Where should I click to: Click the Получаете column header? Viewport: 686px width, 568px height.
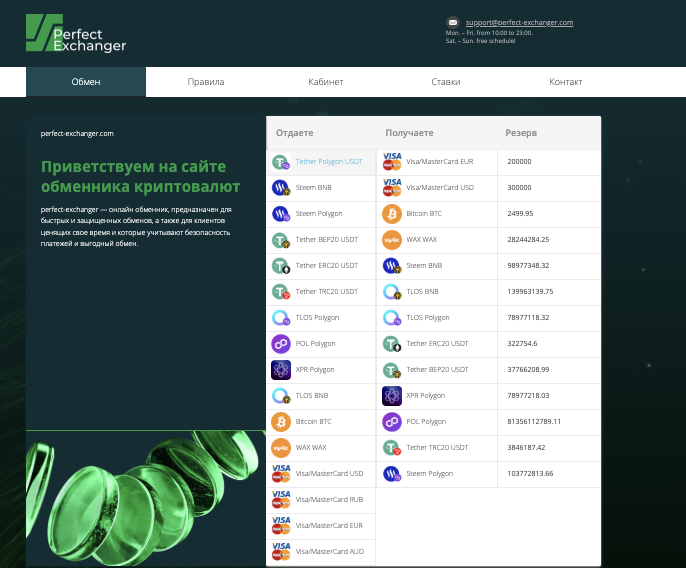(409, 133)
